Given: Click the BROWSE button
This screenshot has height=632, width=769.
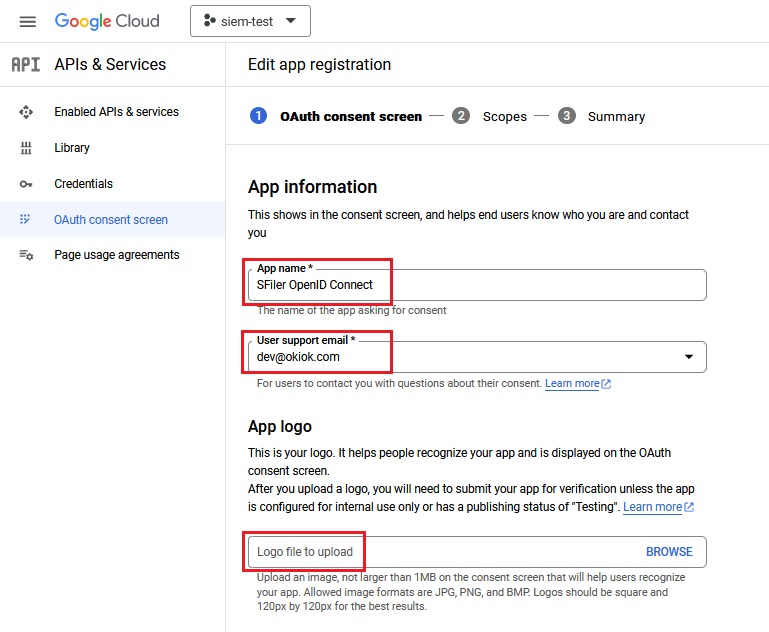Looking at the screenshot, I should (669, 552).
